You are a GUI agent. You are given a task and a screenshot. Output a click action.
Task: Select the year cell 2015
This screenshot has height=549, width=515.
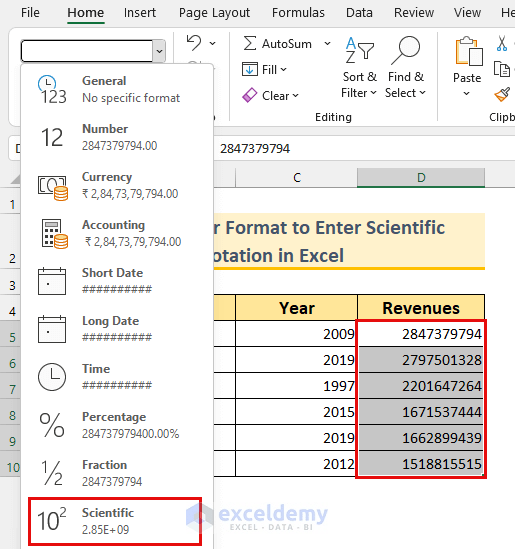pyautogui.click(x=297, y=411)
